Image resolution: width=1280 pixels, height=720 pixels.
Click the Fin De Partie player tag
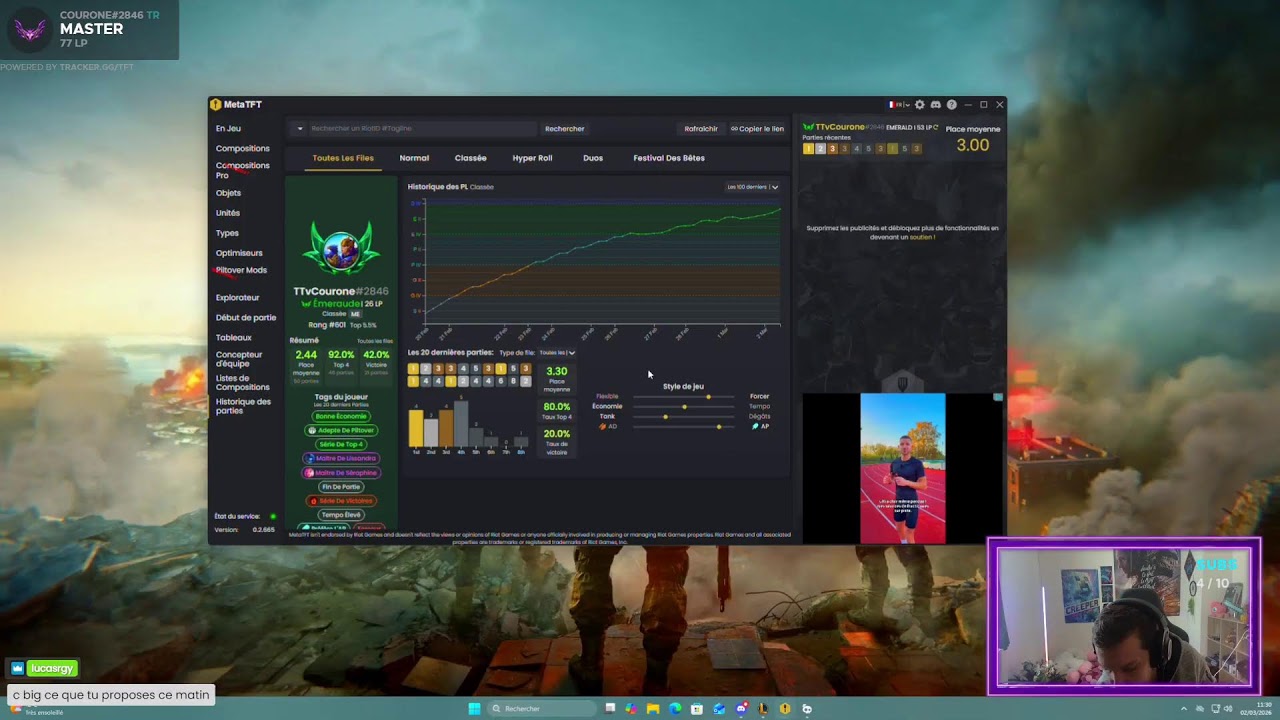click(x=341, y=487)
